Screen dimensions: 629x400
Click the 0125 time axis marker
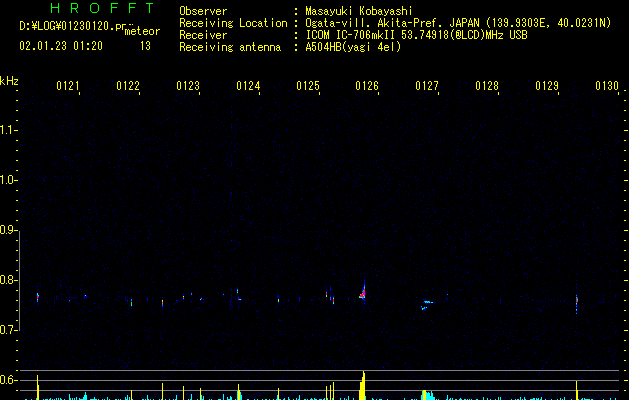[x=308, y=86]
